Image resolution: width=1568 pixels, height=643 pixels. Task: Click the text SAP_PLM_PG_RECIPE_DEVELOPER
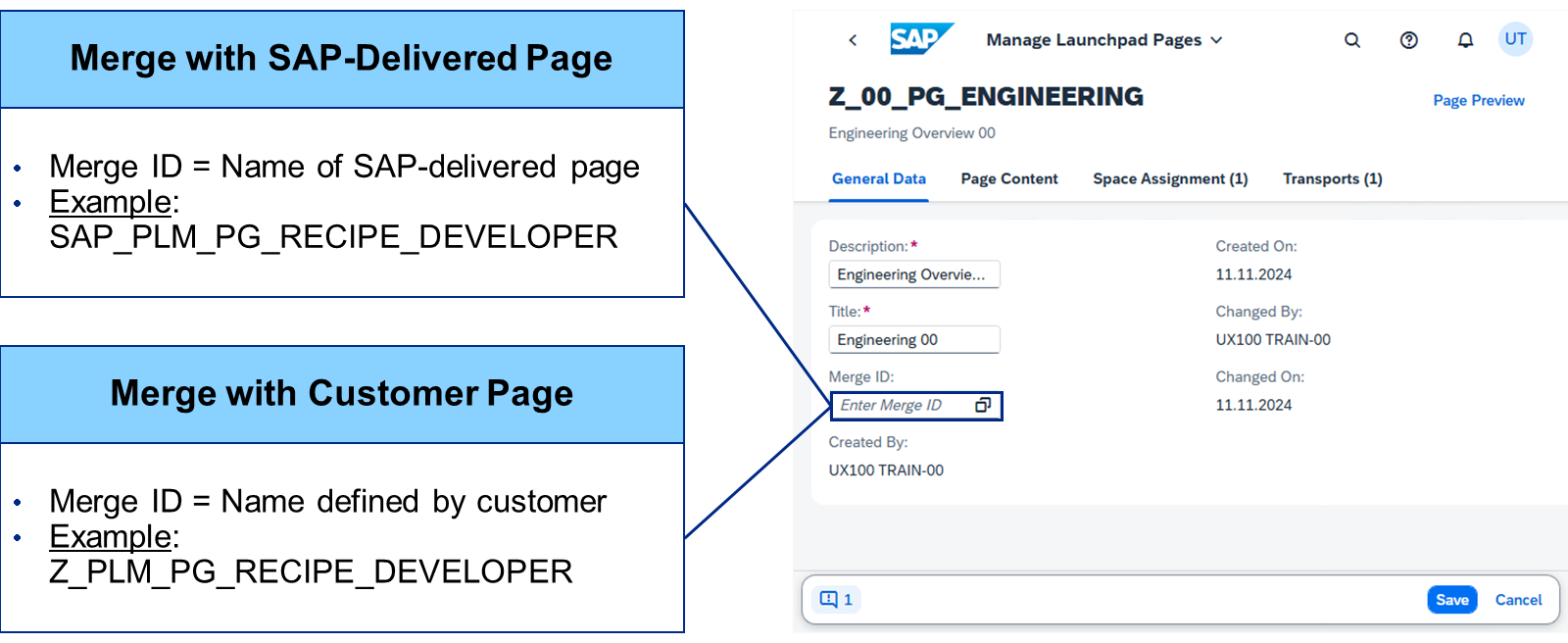pos(333,237)
